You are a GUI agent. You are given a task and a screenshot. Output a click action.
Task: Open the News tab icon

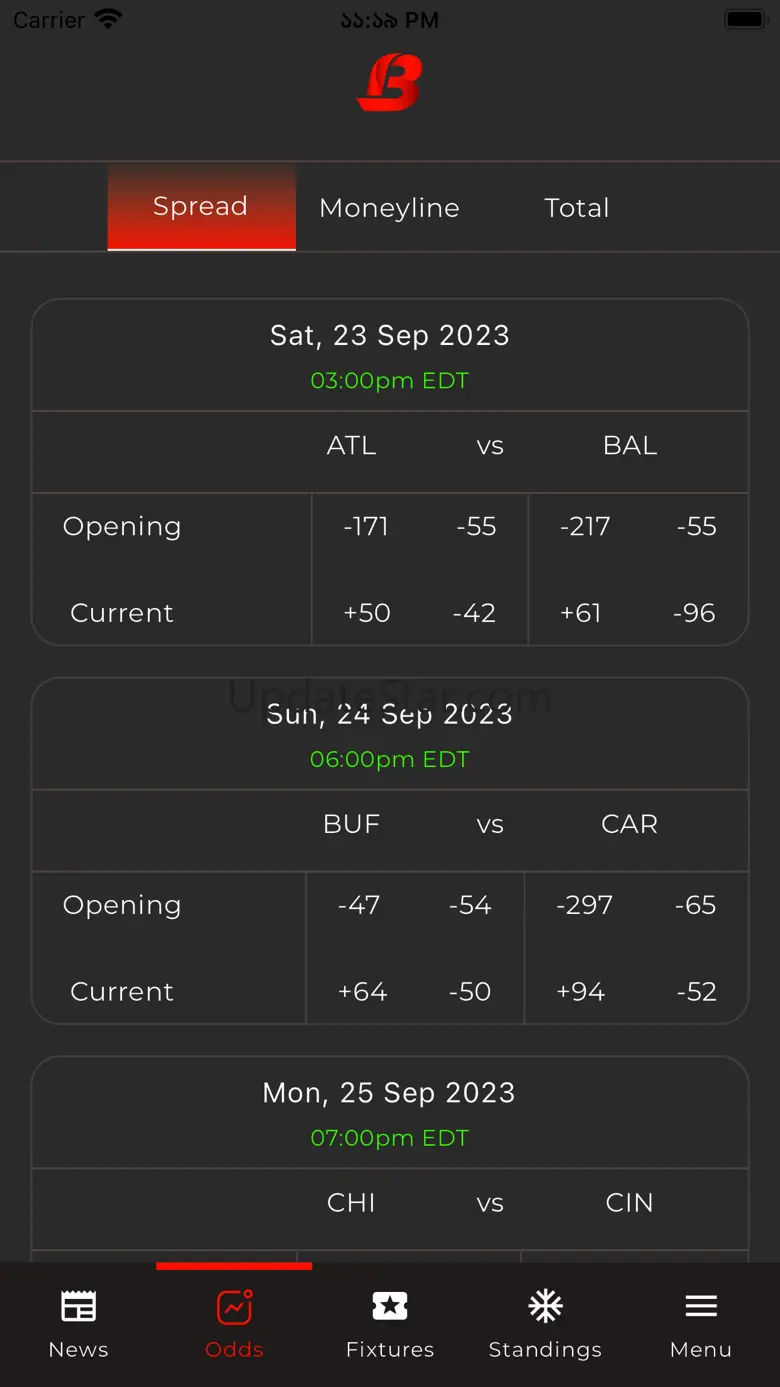(78, 1306)
